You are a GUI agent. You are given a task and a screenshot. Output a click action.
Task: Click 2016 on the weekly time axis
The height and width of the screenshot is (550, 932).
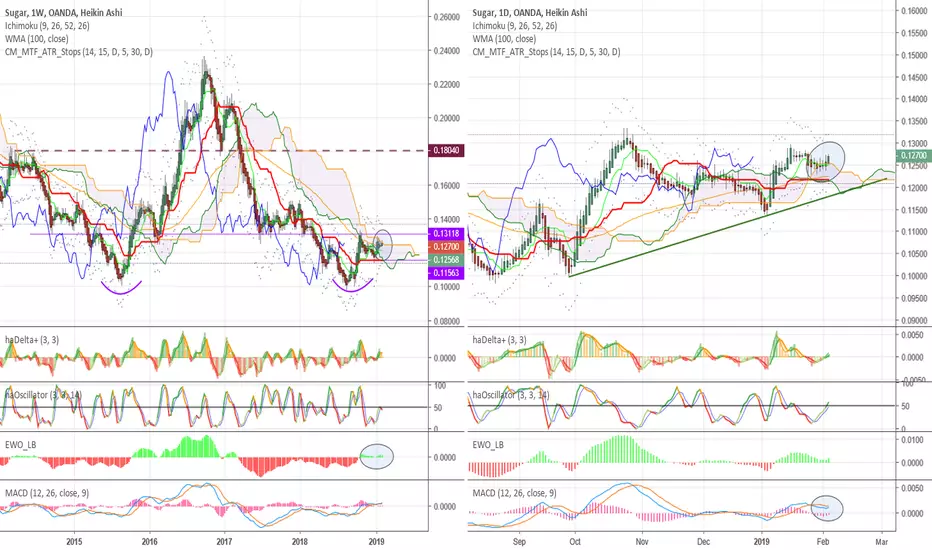point(150,542)
